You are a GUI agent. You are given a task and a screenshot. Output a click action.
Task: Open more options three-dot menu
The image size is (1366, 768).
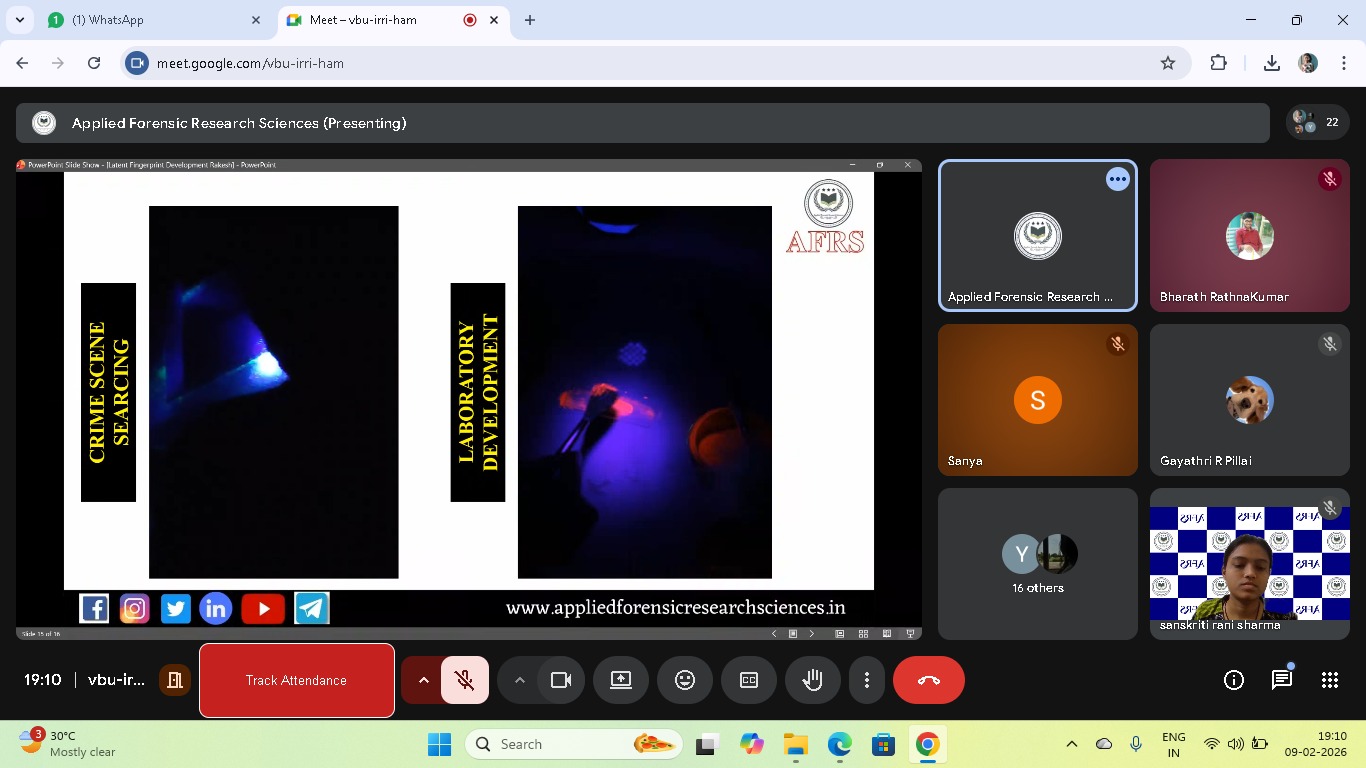tap(867, 680)
